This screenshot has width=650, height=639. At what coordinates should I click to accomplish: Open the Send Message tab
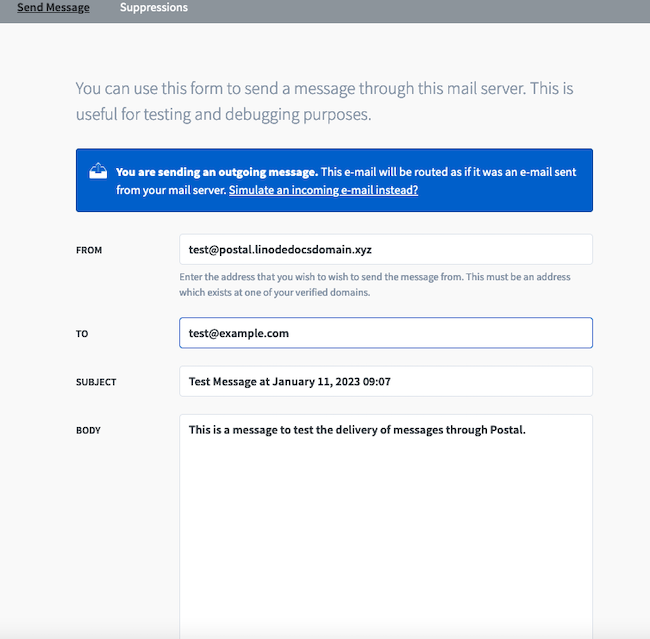pyautogui.click(x=53, y=8)
